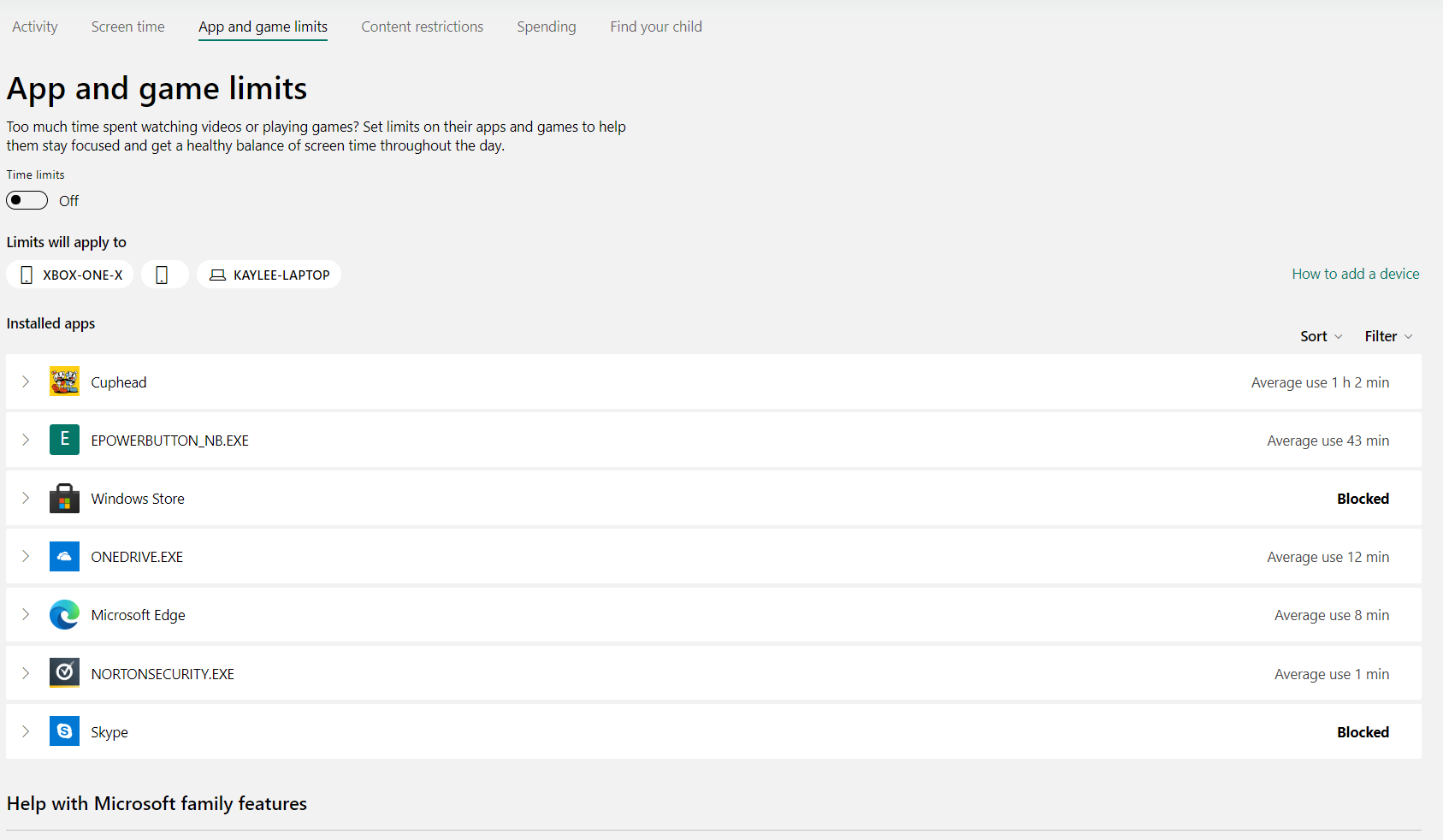Select the App and game limits tab

pyautogui.click(x=263, y=27)
